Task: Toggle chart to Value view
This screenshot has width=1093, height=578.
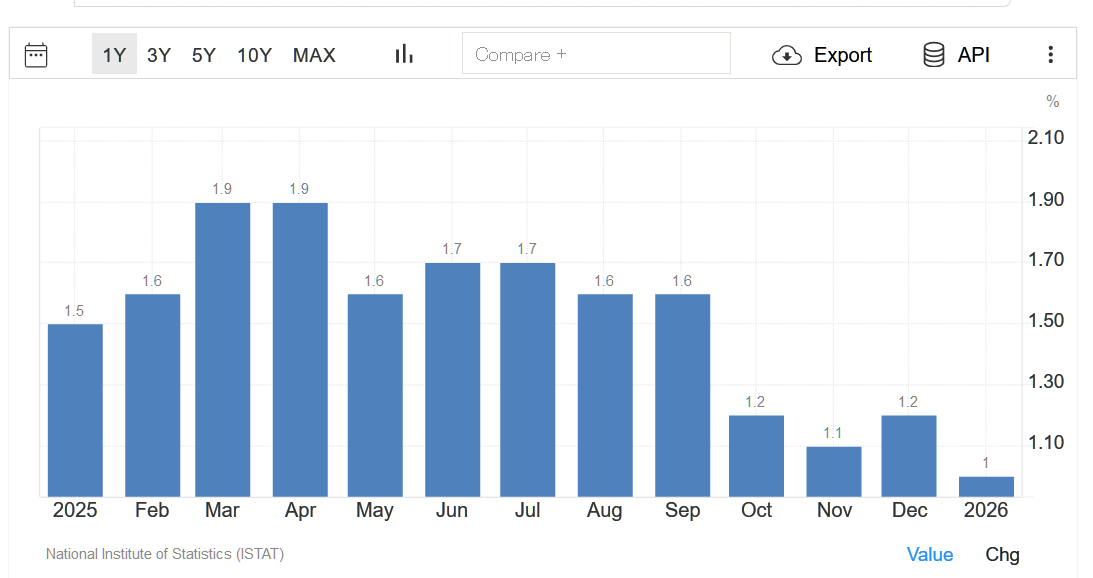Action: (x=929, y=554)
